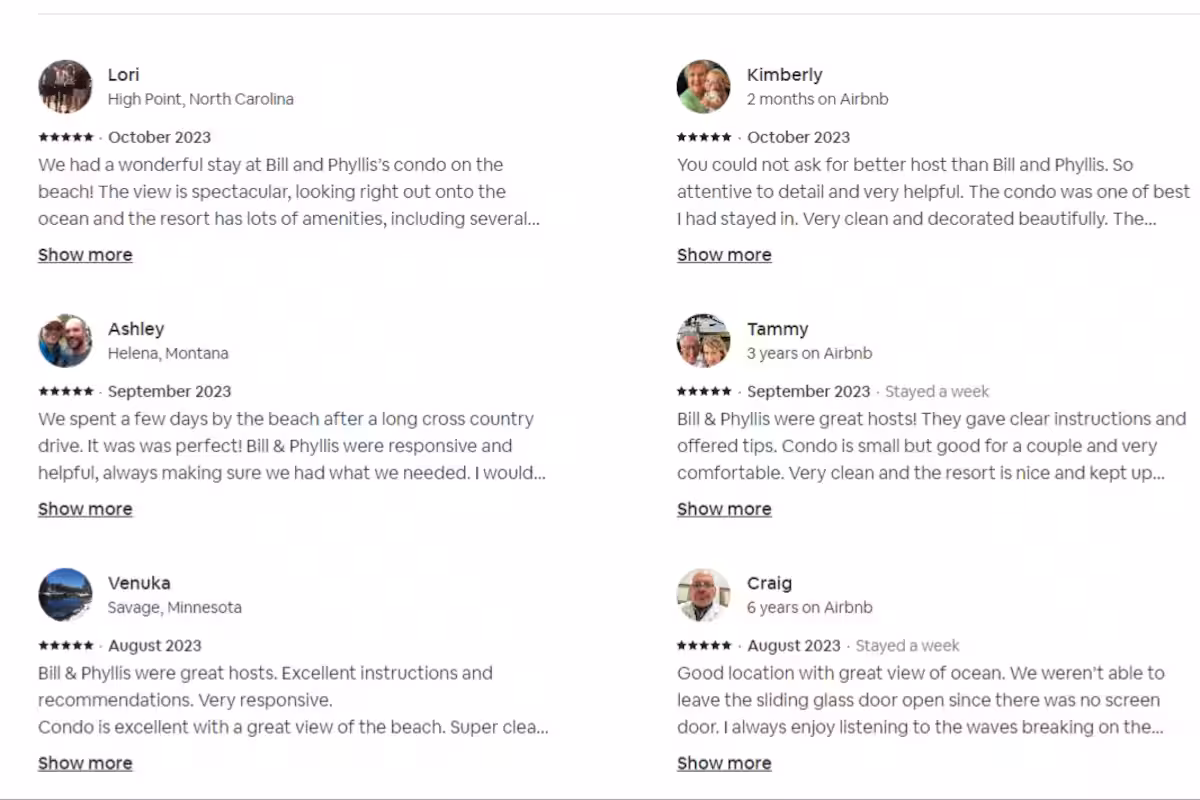1200x800 pixels.
Task: Show more of Tammy's review
Action: tap(724, 509)
